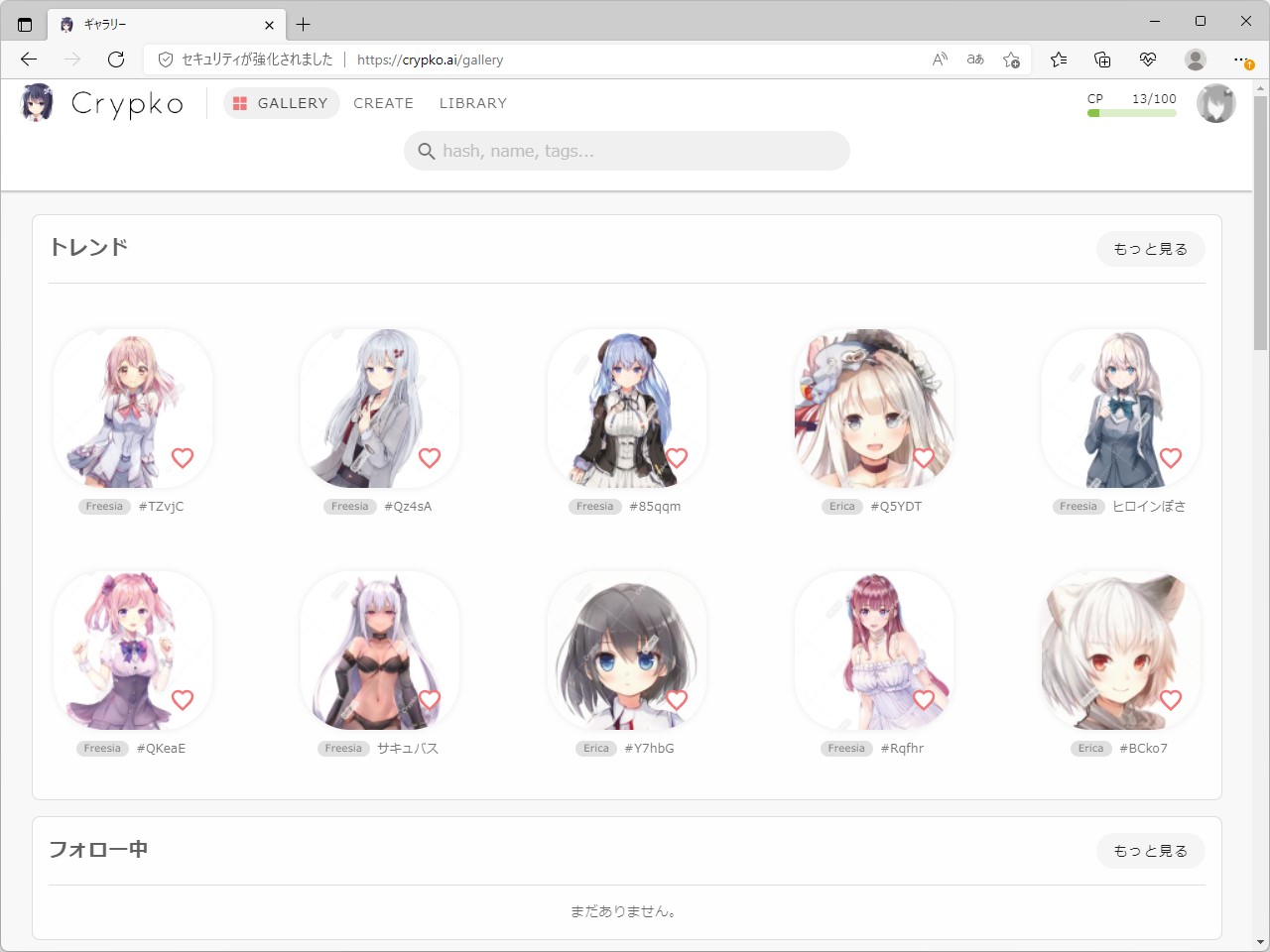Click the magnifying glass icon in the search bar
Viewport: 1270px width, 952px height.
427,151
